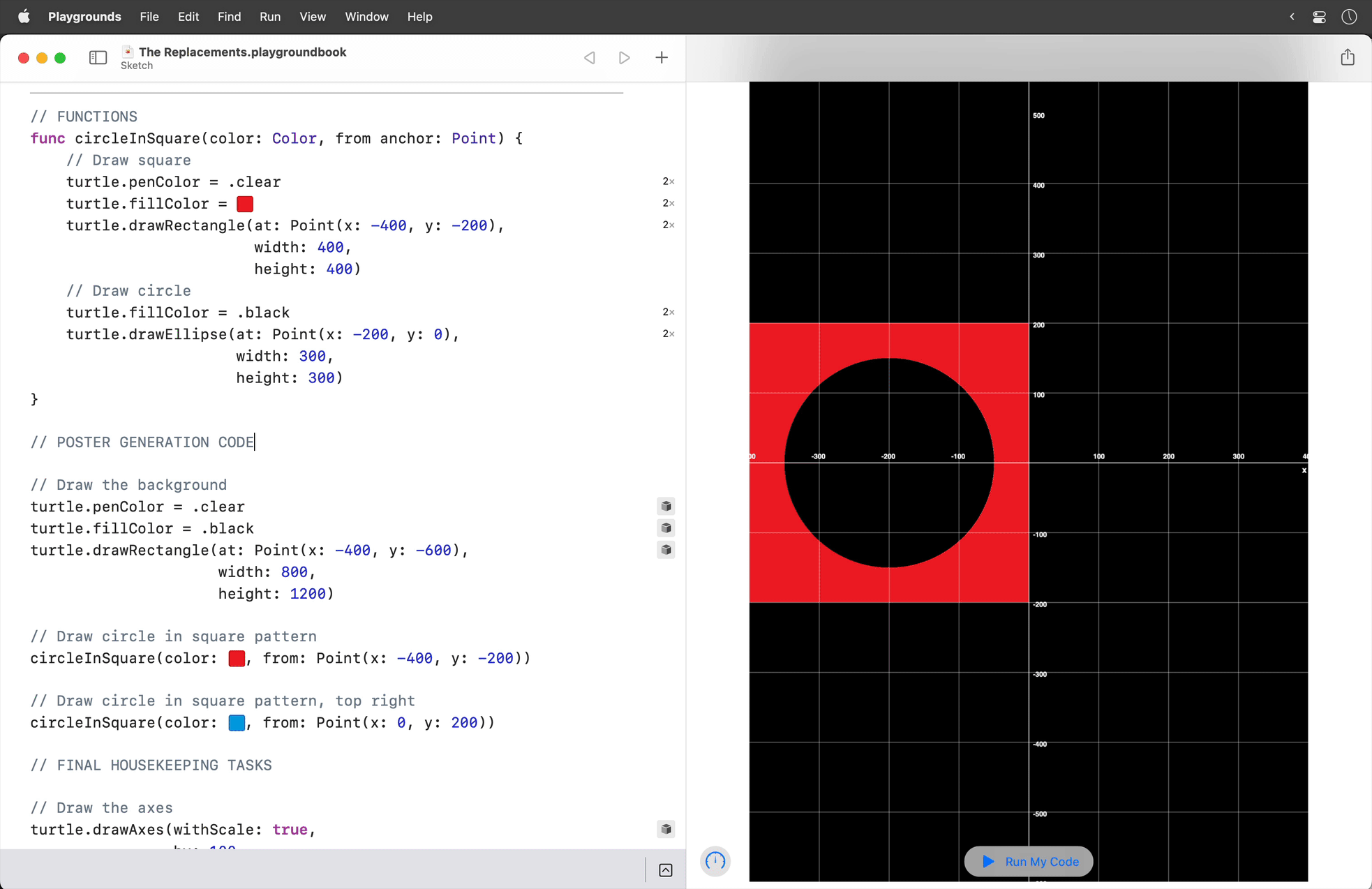The height and width of the screenshot is (889, 1372).
Task: Click the 2x execution count beside drawEllipse
Action: click(668, 334)
